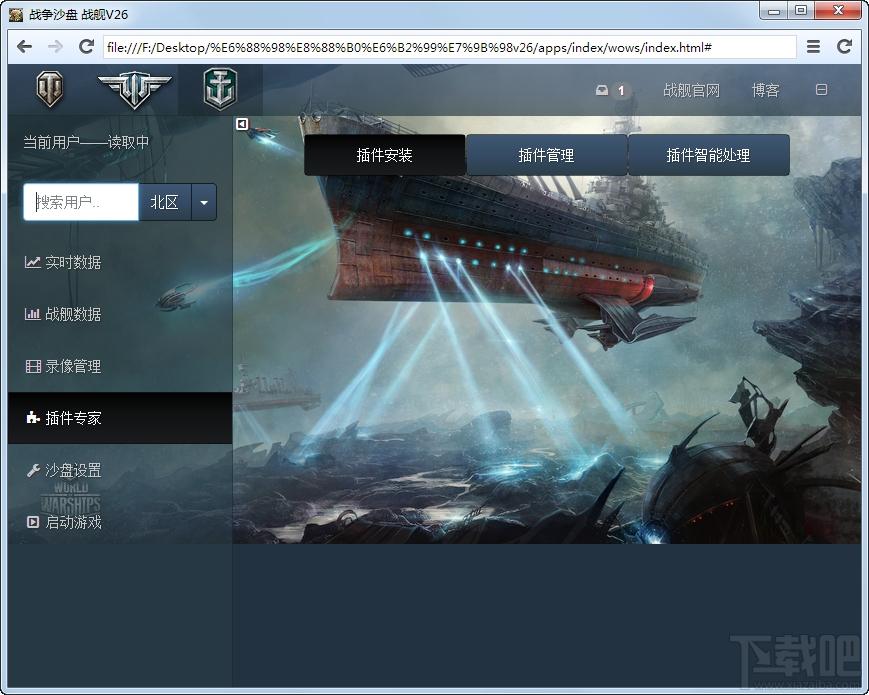Viewport: 869px width, 695px height.
Task: Open the World of Warplanes winged logo
Action: (x=134, y=89)
